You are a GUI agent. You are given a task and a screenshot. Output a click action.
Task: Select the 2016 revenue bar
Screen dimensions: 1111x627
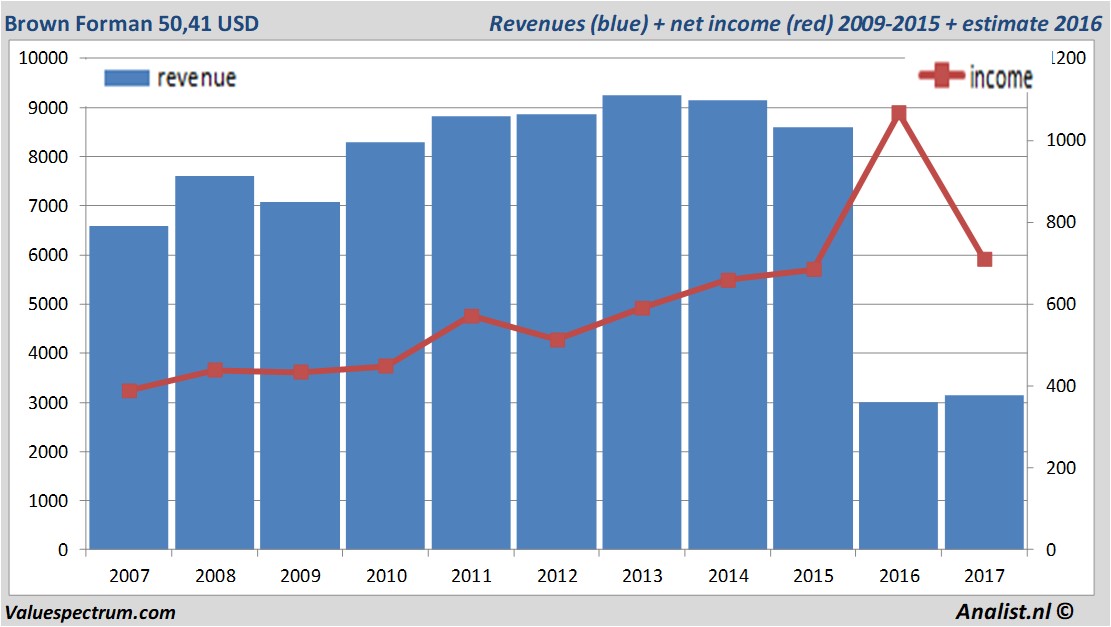(898, 475)
